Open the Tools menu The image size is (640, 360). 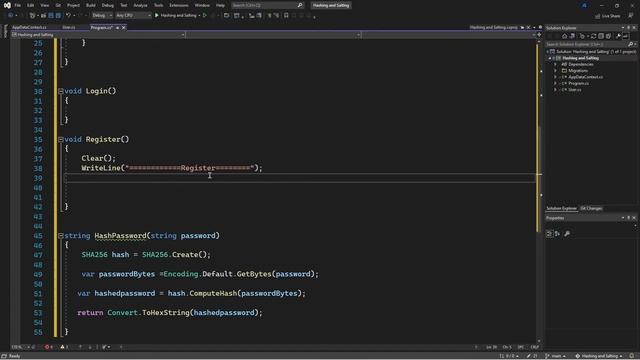coord(158,5)
